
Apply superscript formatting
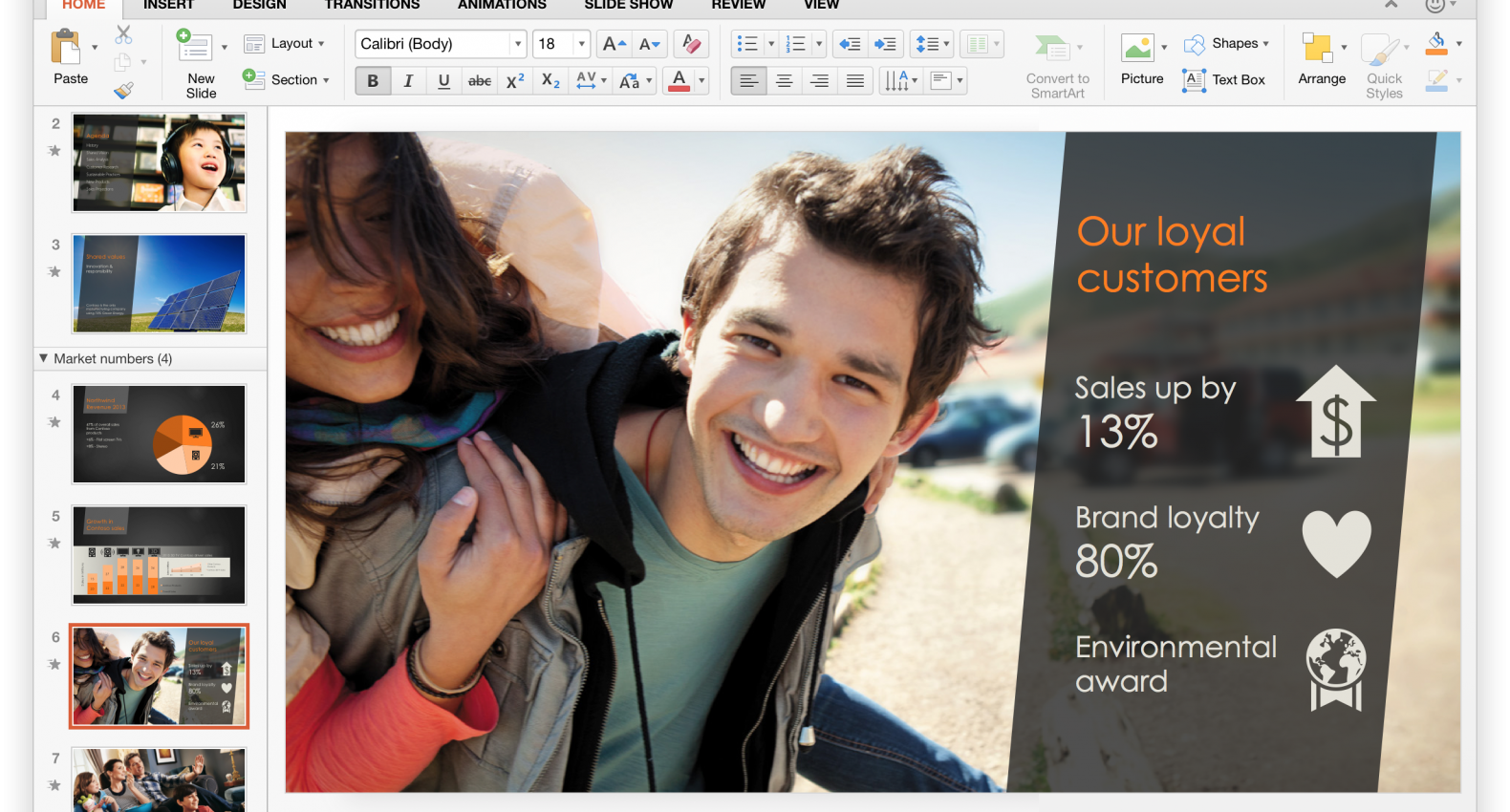[x=515, y=81]
